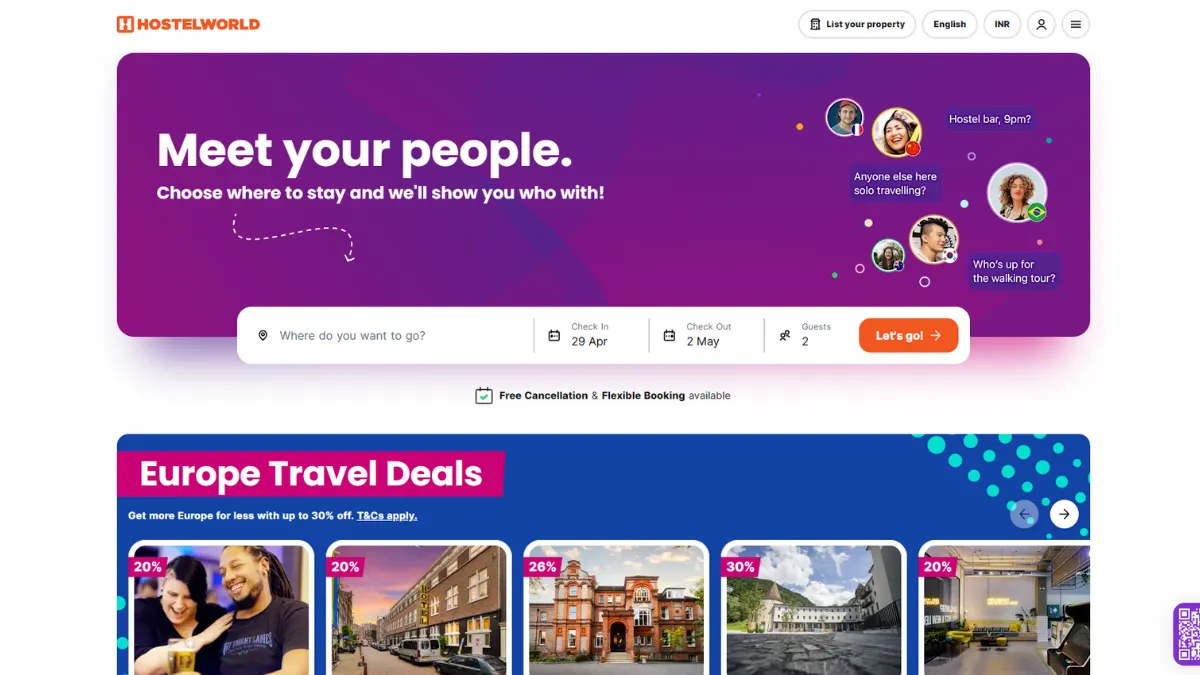Click the Check Out calendar icon
1200x675 pixels.
(669, 336)
